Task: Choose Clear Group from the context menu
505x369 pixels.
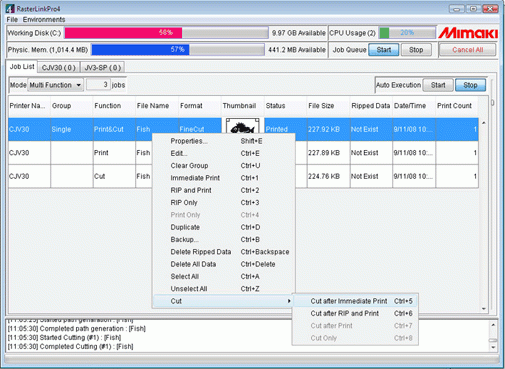Action: tap(223, 166)
